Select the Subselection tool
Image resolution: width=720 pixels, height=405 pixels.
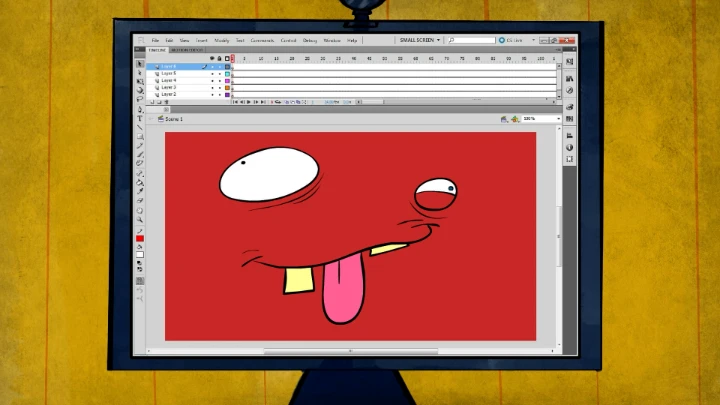(x=140, y=73)
